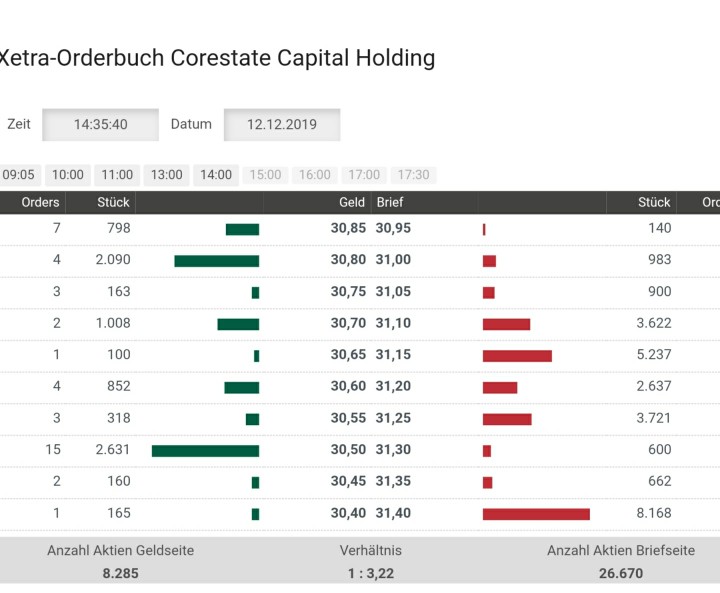Viewport: 720px width, 593px height.
Task: Select the 14:00 time button
Action: pos(216,175)
